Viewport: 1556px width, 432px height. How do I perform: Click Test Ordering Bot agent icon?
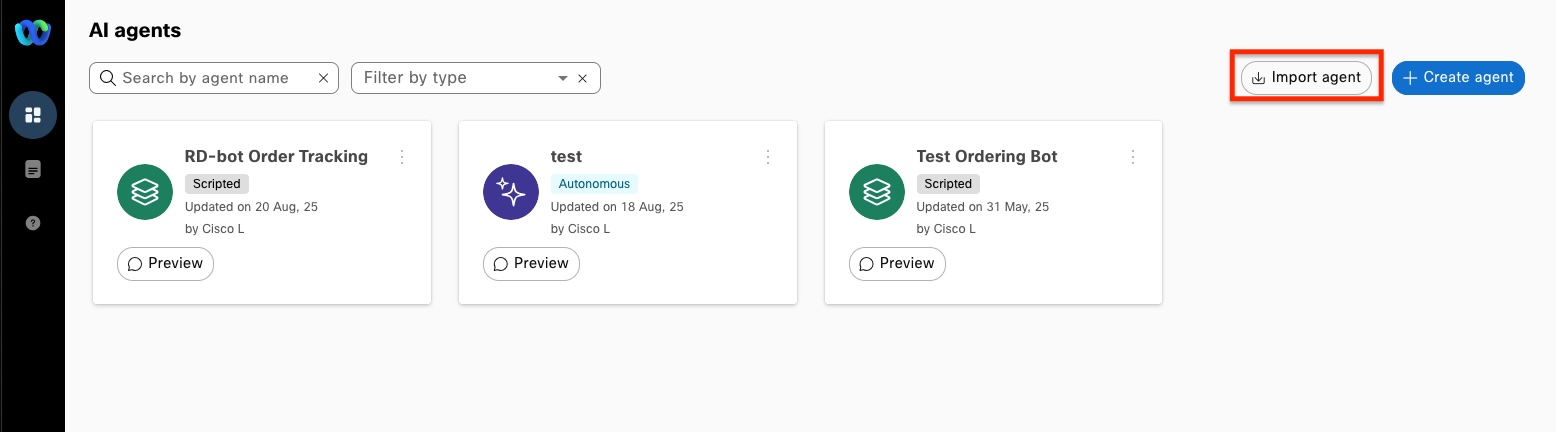pyautogui.click(x=877, y=191)
